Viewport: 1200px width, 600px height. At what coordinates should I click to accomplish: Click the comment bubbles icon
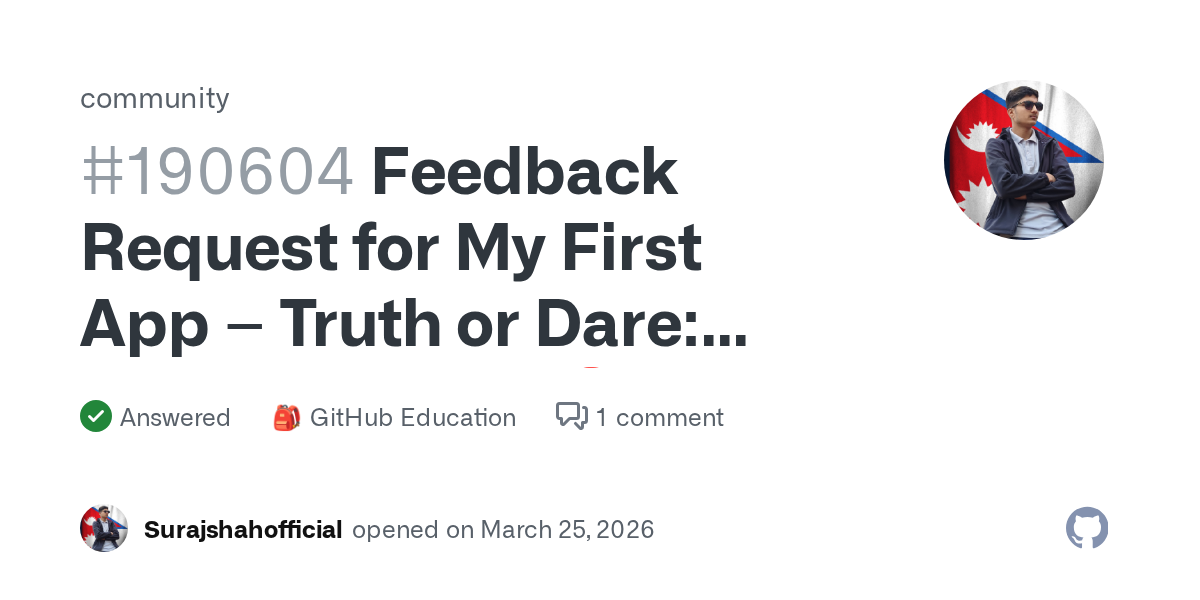pyautogui.click(x=572, y=416)
